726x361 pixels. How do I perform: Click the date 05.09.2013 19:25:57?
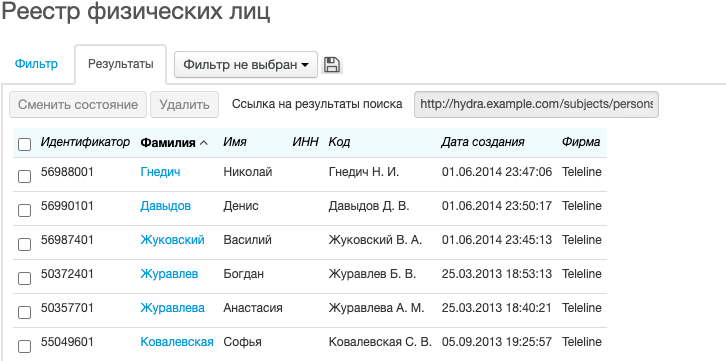point(497,342)
